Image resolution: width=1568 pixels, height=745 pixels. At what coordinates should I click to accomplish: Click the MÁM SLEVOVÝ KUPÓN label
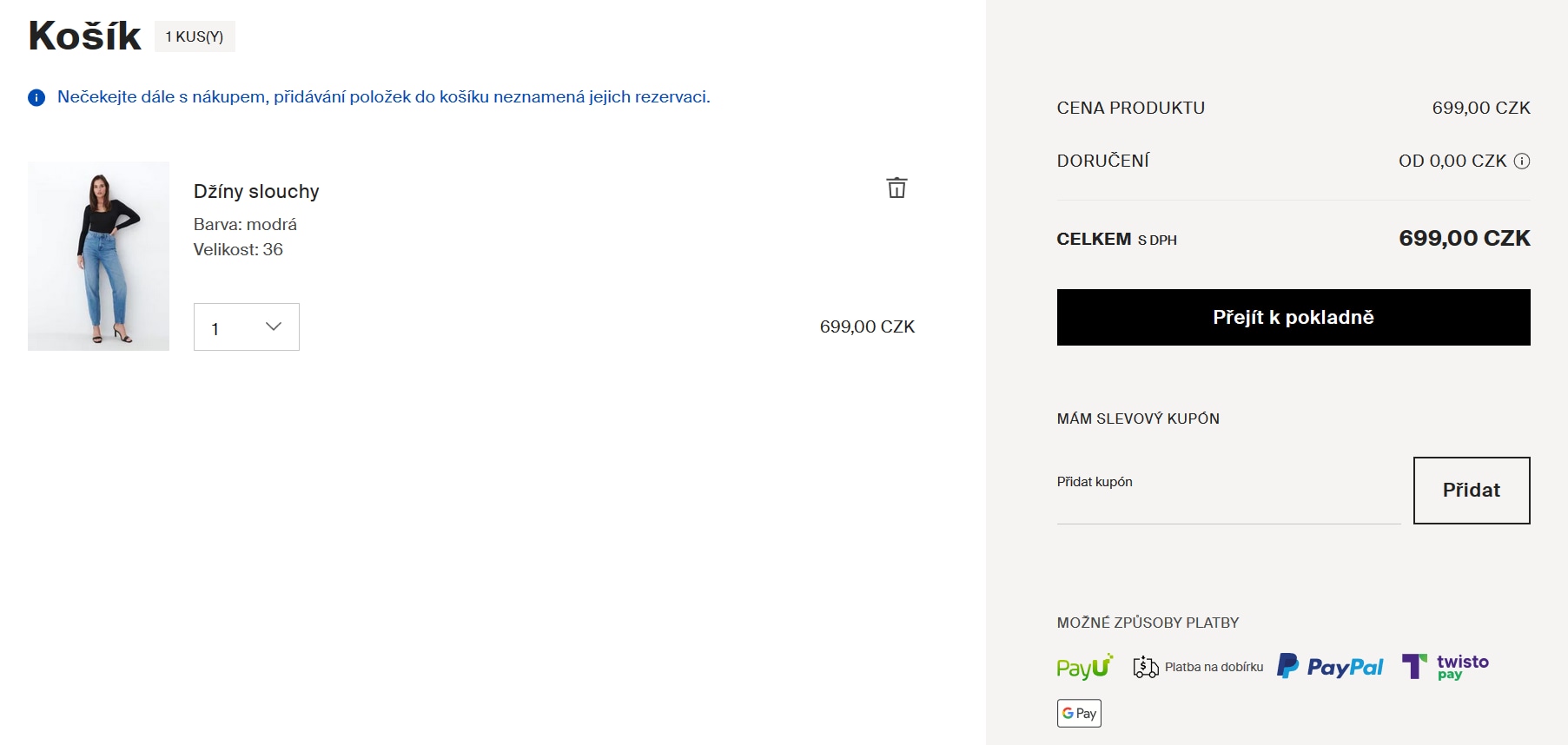tap(1138, 419)
